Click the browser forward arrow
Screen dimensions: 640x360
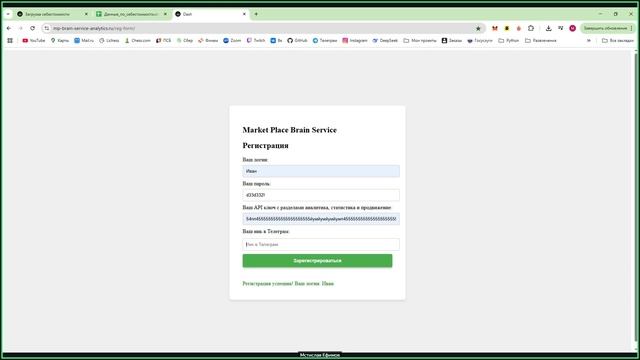coord(21,28)
